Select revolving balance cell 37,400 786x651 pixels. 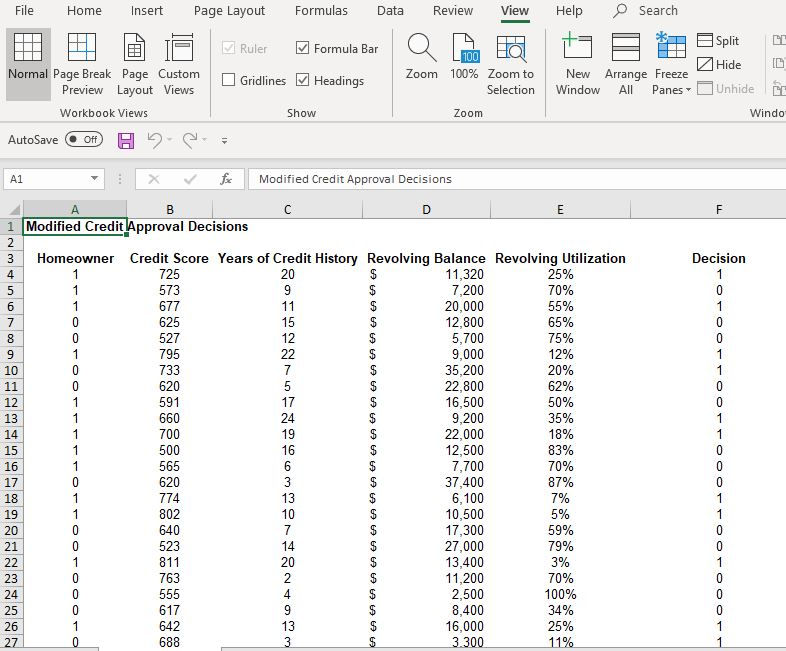coord(426,483)
